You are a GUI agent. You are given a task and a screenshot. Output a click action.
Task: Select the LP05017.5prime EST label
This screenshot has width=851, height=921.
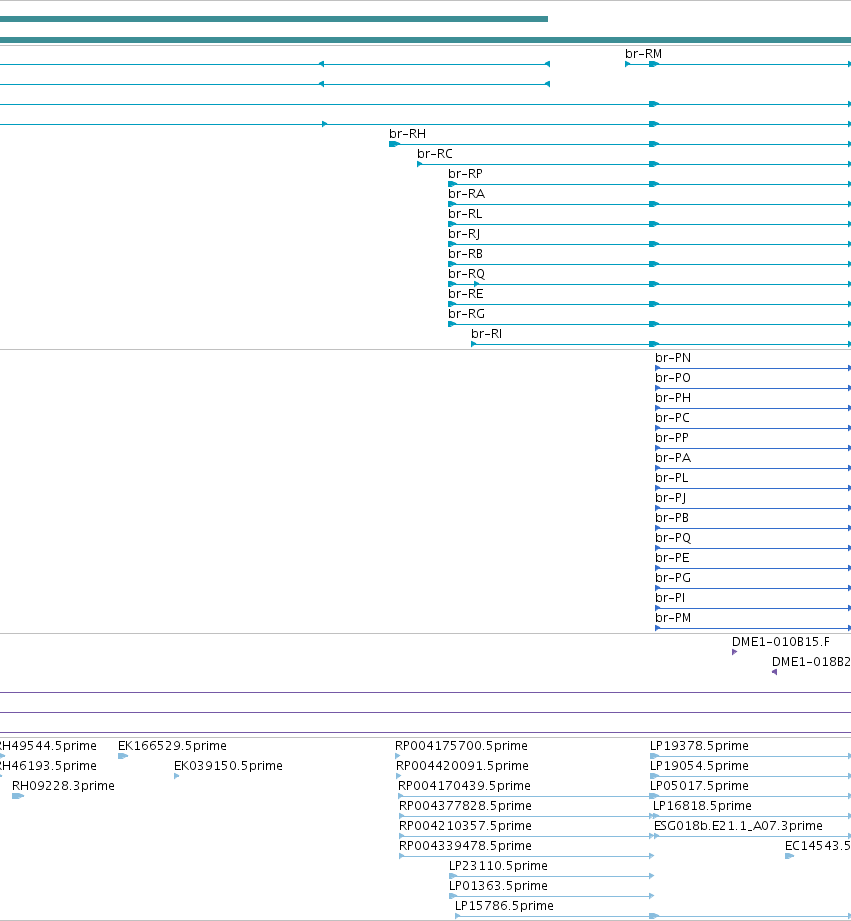(699, 785)
